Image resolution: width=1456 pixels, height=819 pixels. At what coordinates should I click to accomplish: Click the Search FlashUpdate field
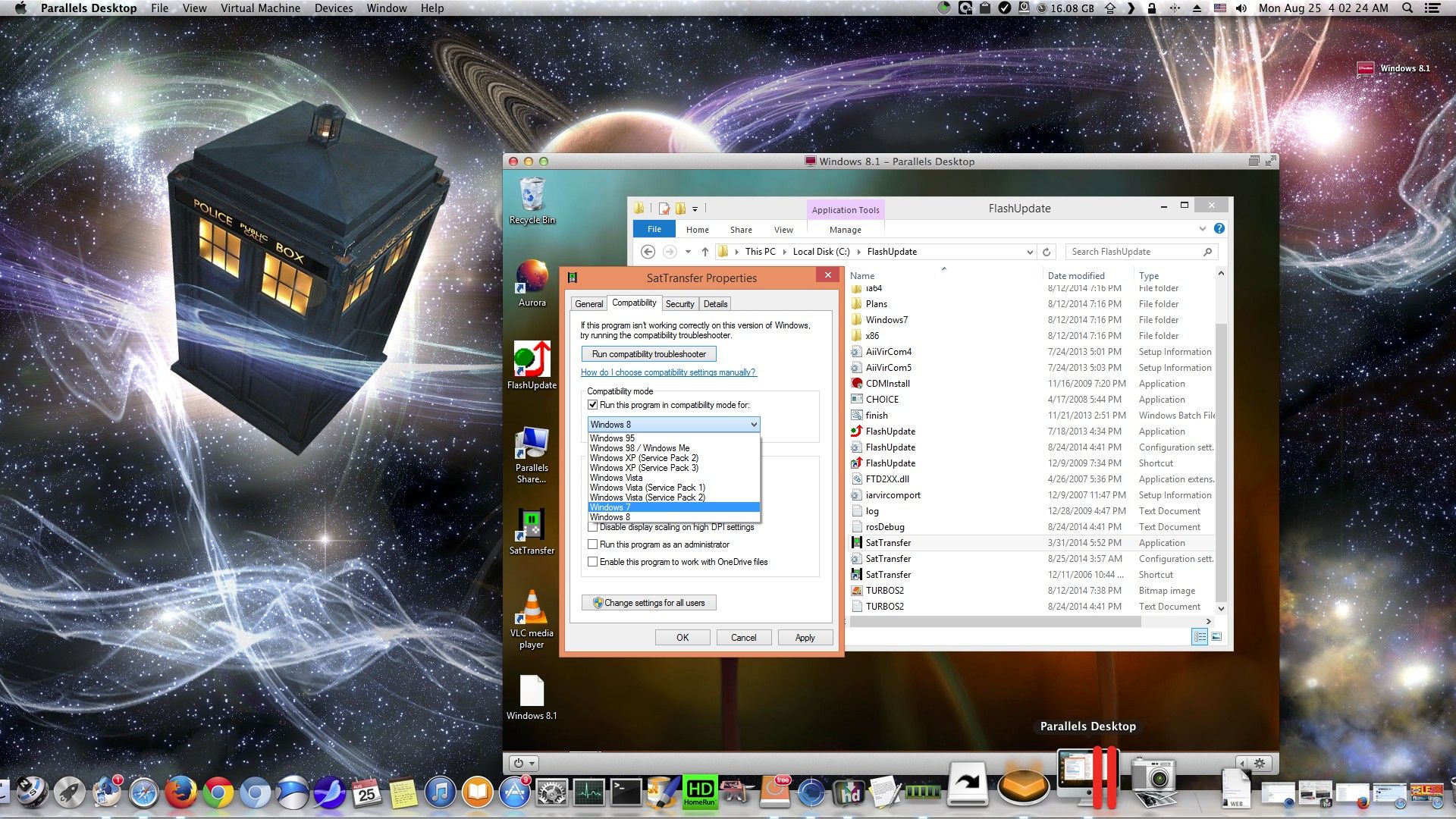coord(1141,252)
